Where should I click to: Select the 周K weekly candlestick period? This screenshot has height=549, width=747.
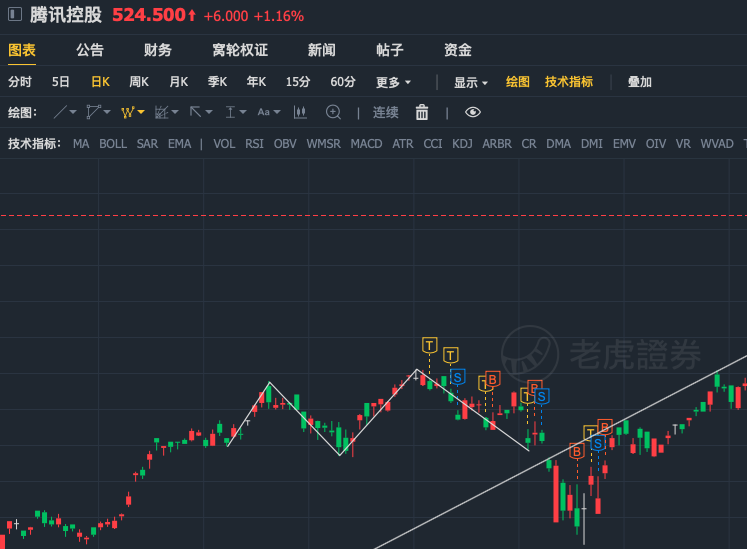139,82
